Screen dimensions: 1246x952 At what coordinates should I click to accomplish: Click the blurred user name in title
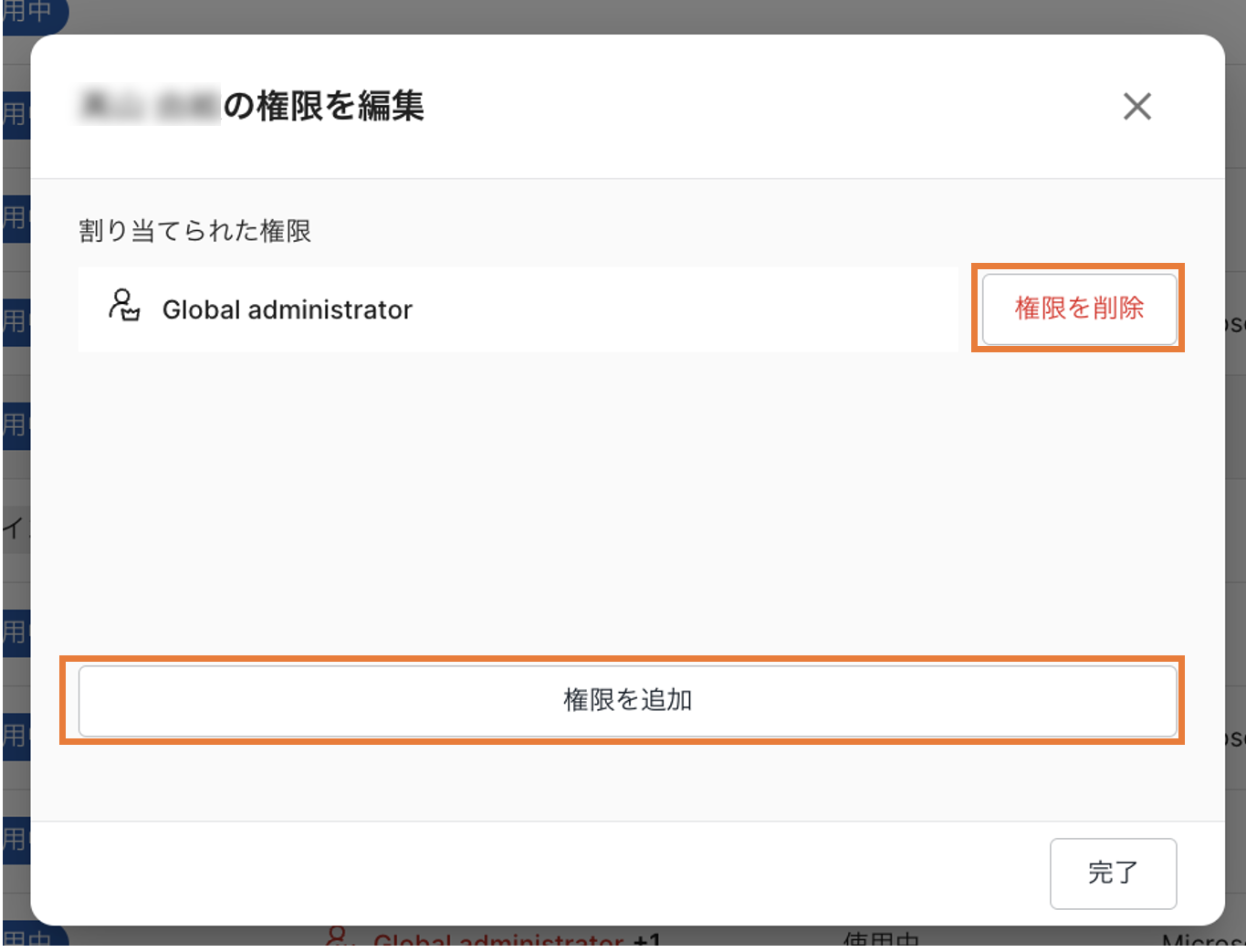pos(150,107)
